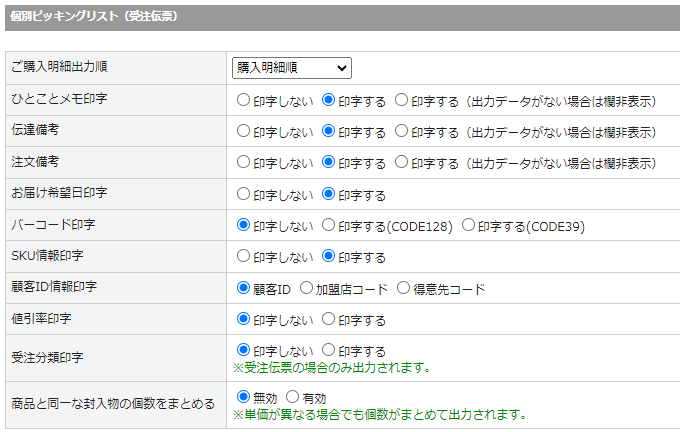Select CODE39 barcode printing option

click(468, 225)
